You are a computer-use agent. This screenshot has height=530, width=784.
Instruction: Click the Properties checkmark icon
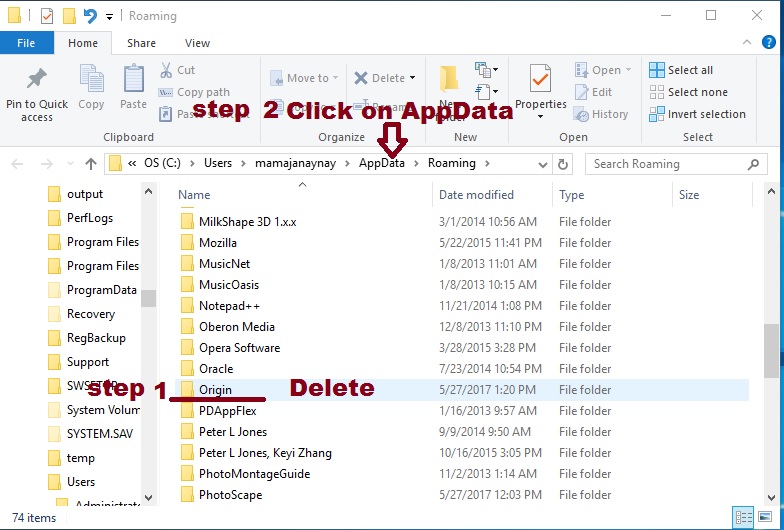click(x=540, y=79)
